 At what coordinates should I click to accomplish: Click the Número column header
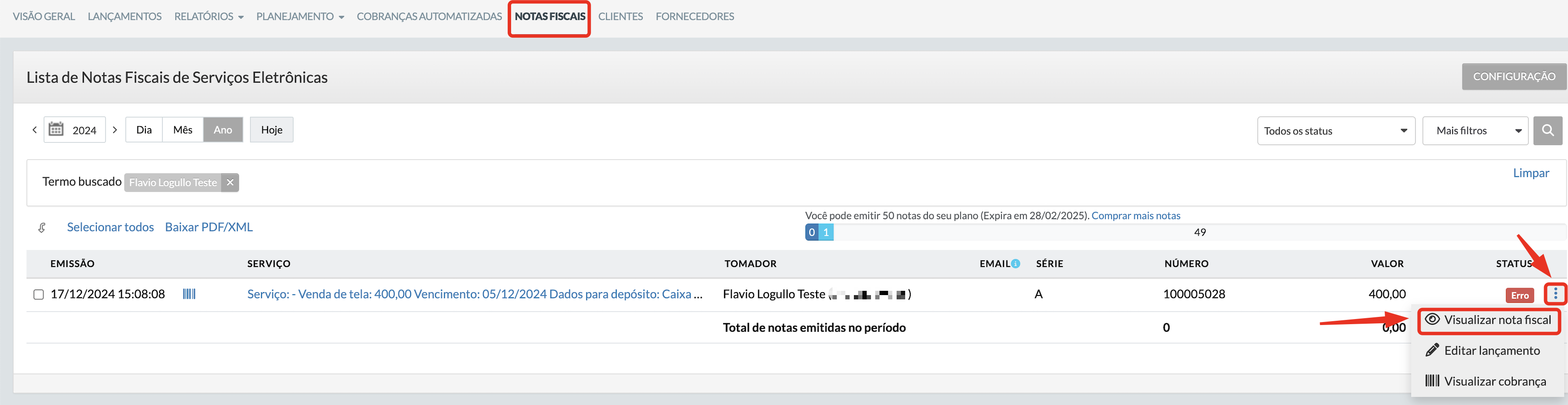1186,264
